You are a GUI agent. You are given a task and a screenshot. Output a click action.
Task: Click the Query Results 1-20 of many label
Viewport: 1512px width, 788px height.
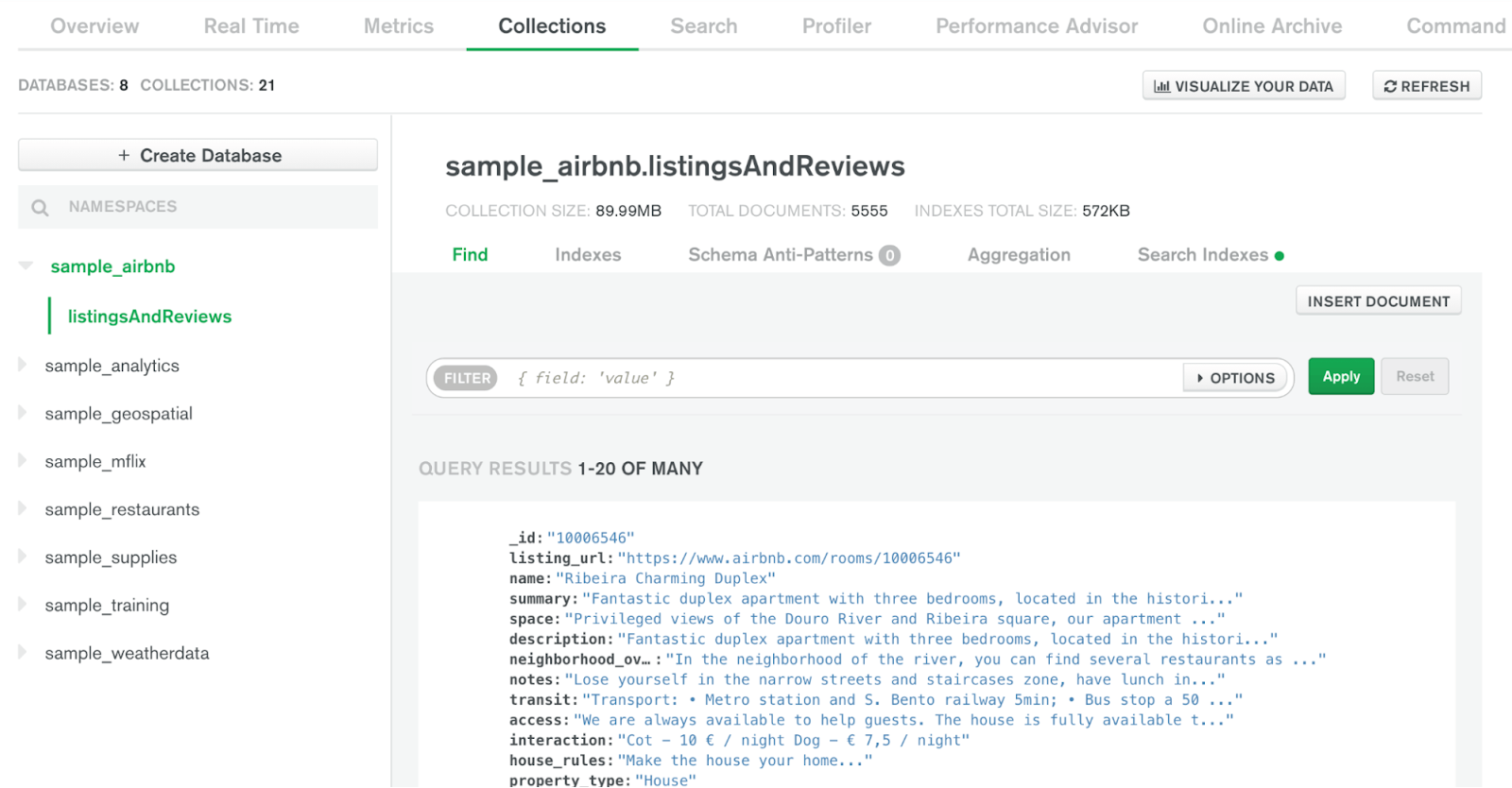tap(560, 469)
